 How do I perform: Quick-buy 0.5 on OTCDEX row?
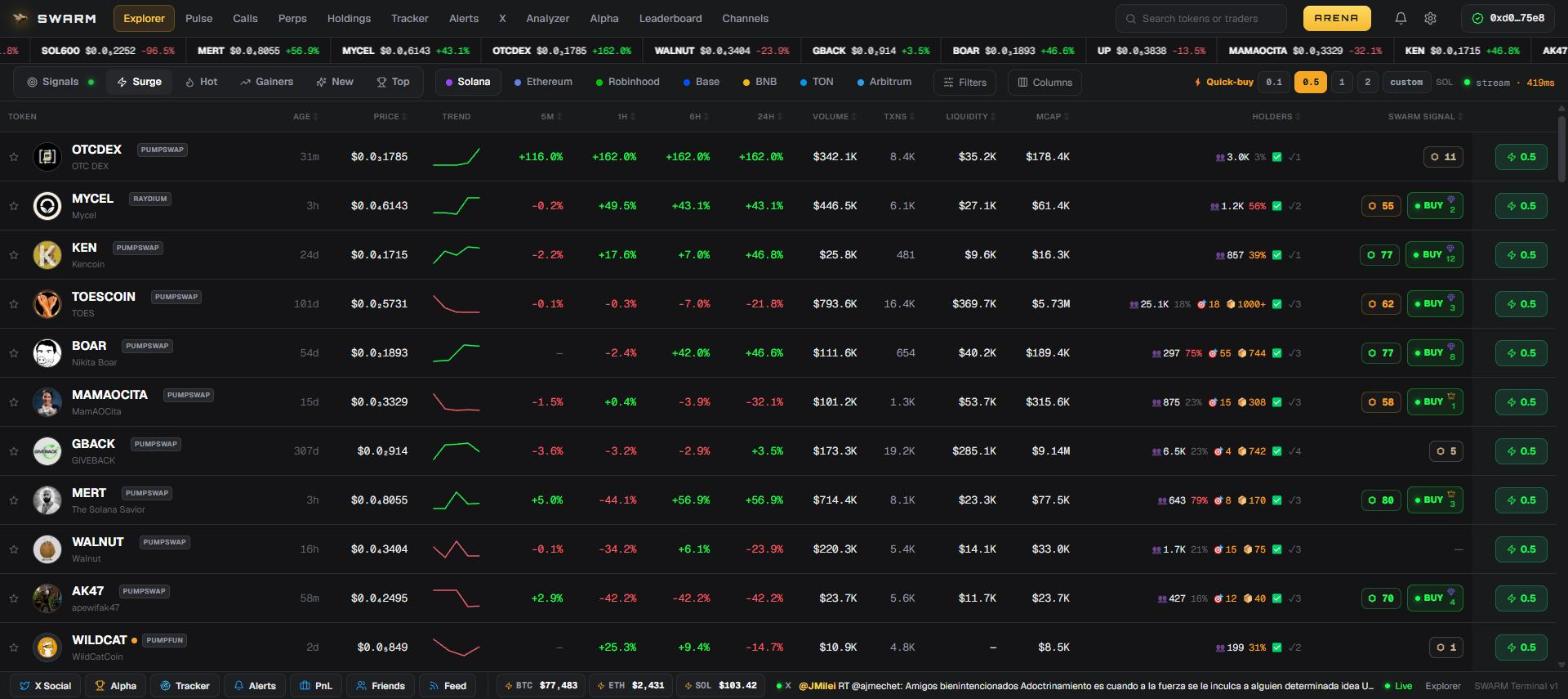pyautogui.click(x=1521, y=157)
